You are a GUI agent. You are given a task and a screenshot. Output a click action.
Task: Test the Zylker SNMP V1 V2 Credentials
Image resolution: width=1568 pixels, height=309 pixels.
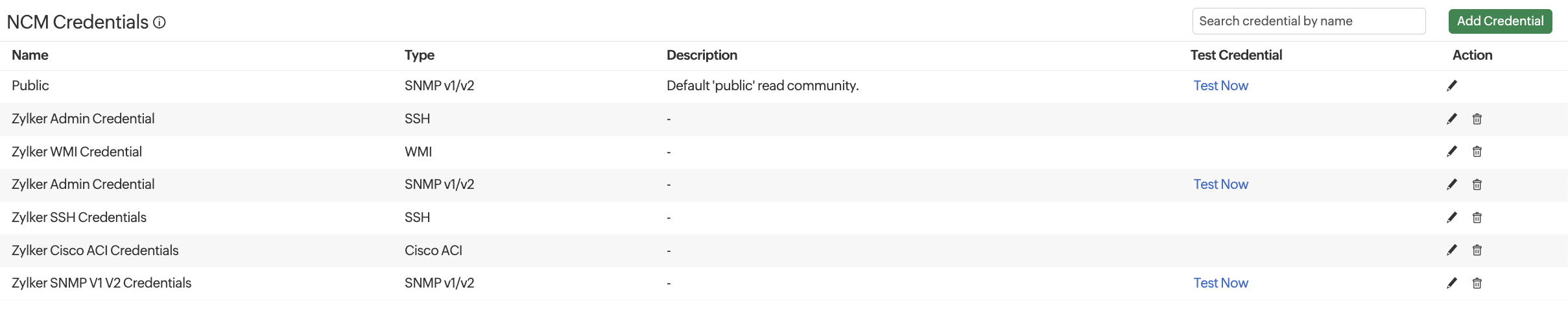(1220, 283)
